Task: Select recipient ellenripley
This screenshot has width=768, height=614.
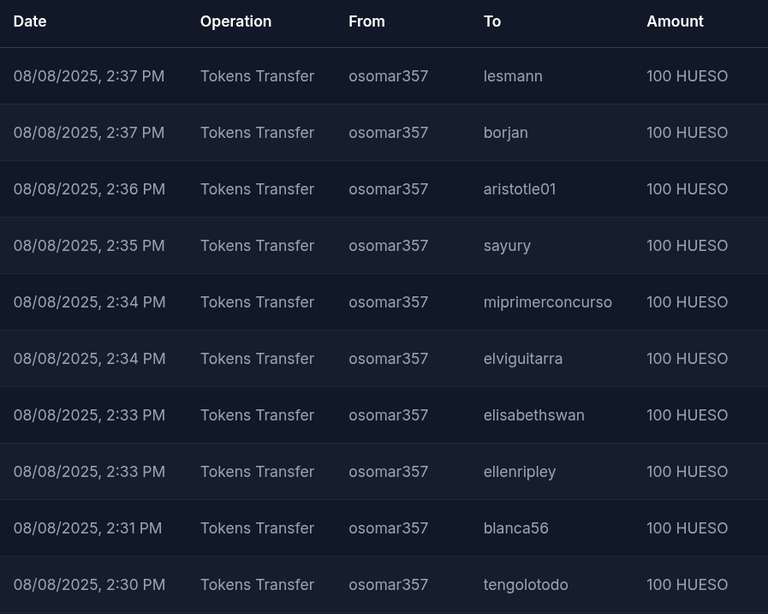Action: pyautogui.click(x=519, y=472)
